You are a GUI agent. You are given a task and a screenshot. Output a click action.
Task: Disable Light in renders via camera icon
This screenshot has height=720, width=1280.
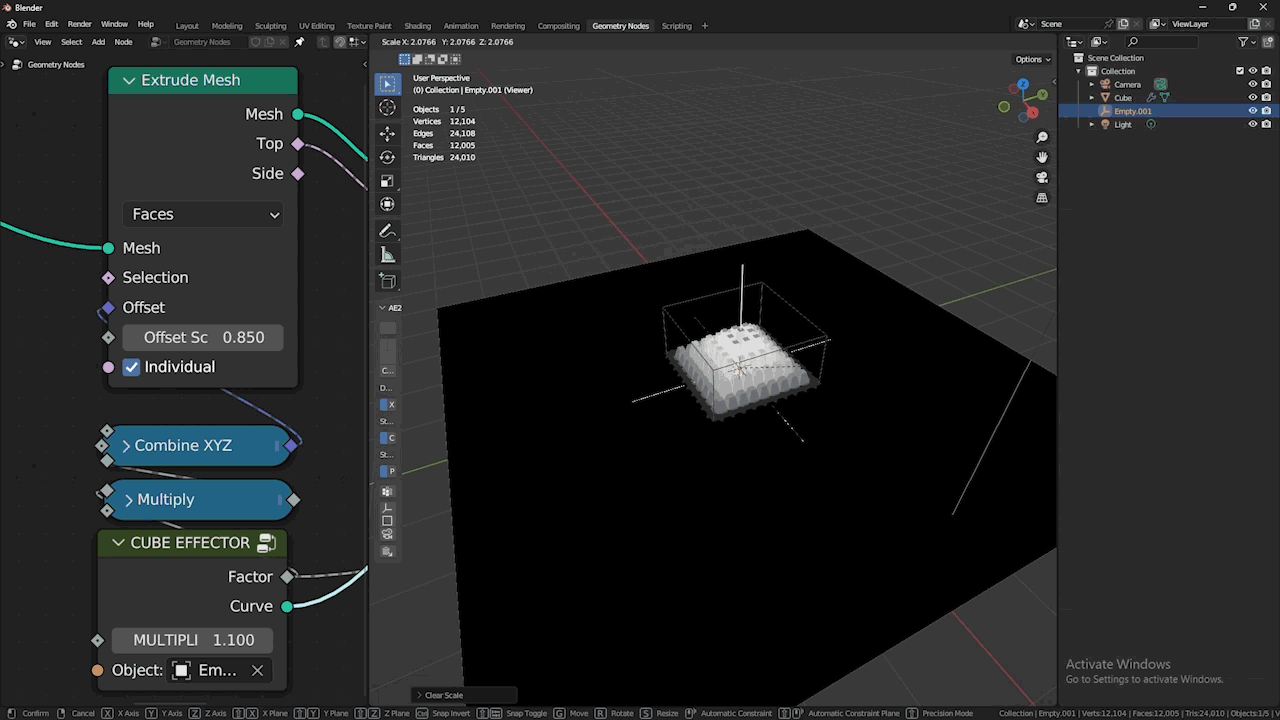[x=1266, y=124]
